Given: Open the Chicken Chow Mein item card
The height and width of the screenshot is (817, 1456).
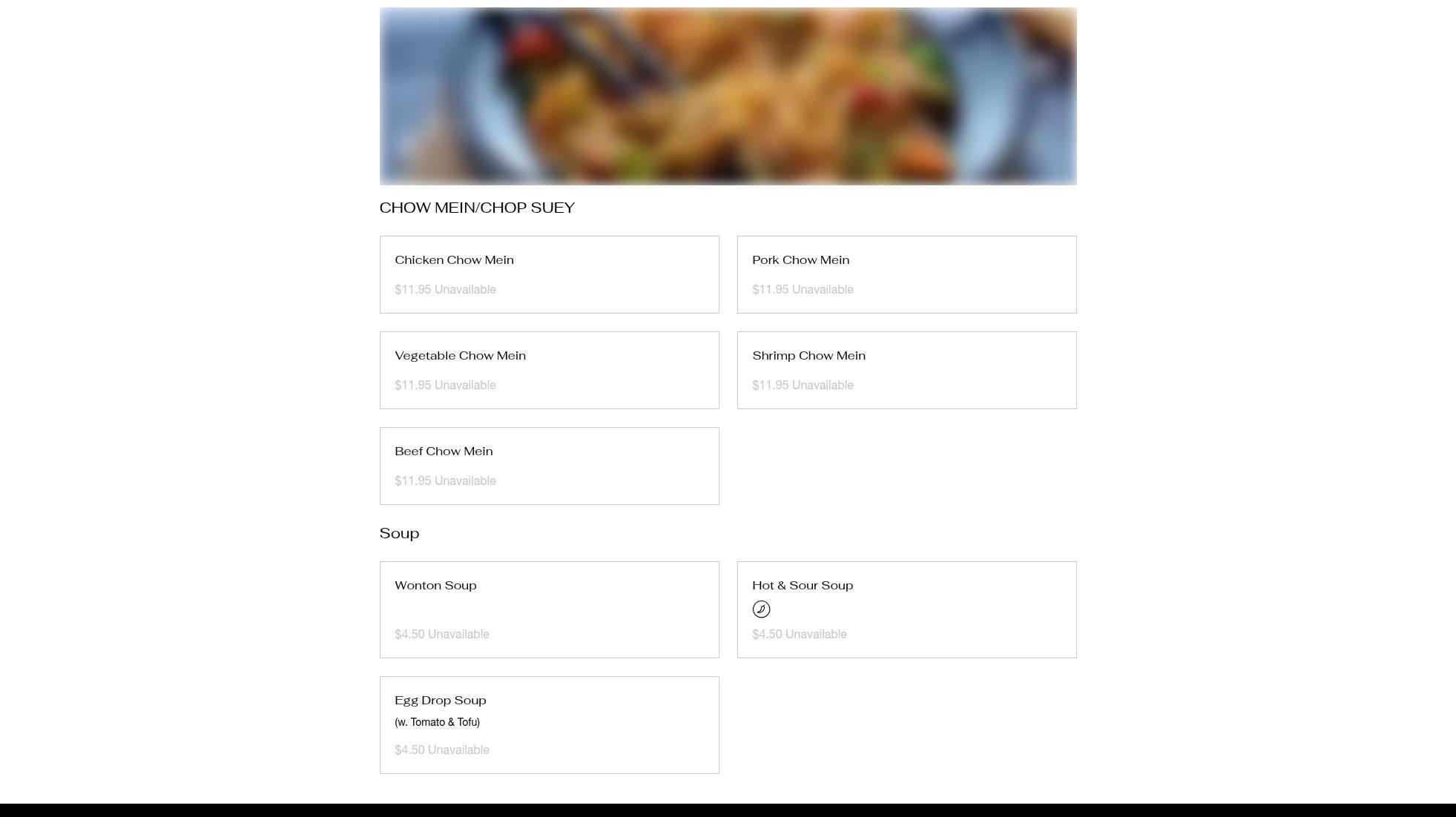Looking at the screenshot, I should pos(549,274).
